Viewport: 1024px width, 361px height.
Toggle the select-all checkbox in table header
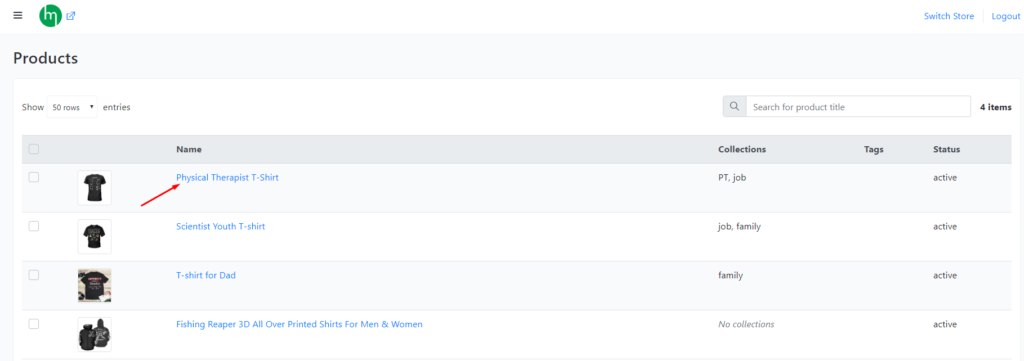(34, 149)
